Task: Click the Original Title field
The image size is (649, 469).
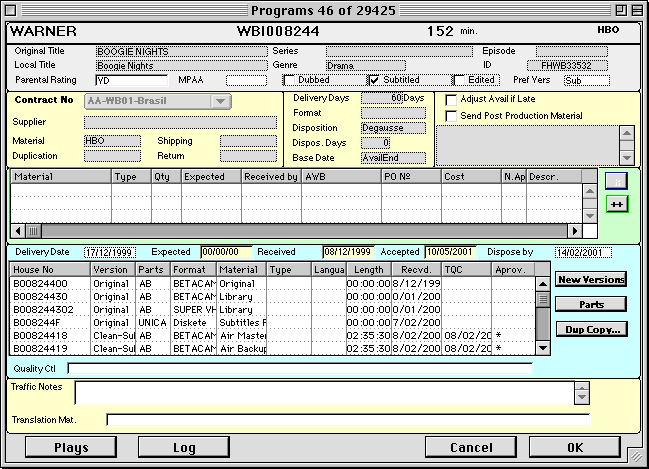Action: (182, 51)
